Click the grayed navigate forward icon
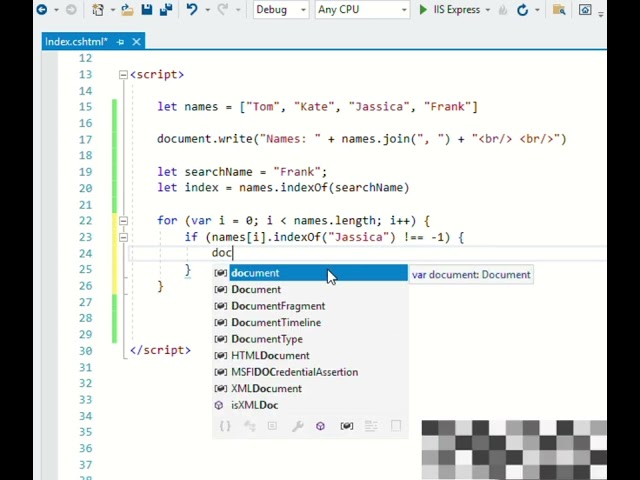 click(x=71, y=9)
